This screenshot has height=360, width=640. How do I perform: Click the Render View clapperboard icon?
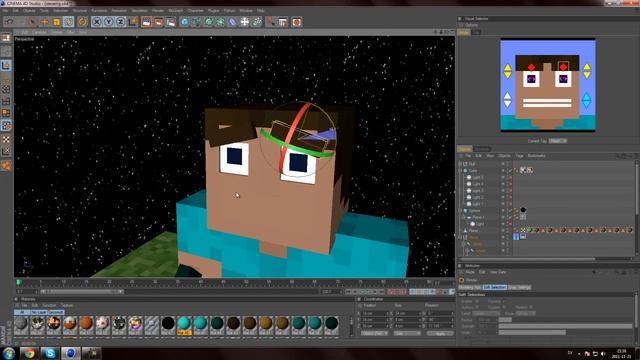[146, 22]
